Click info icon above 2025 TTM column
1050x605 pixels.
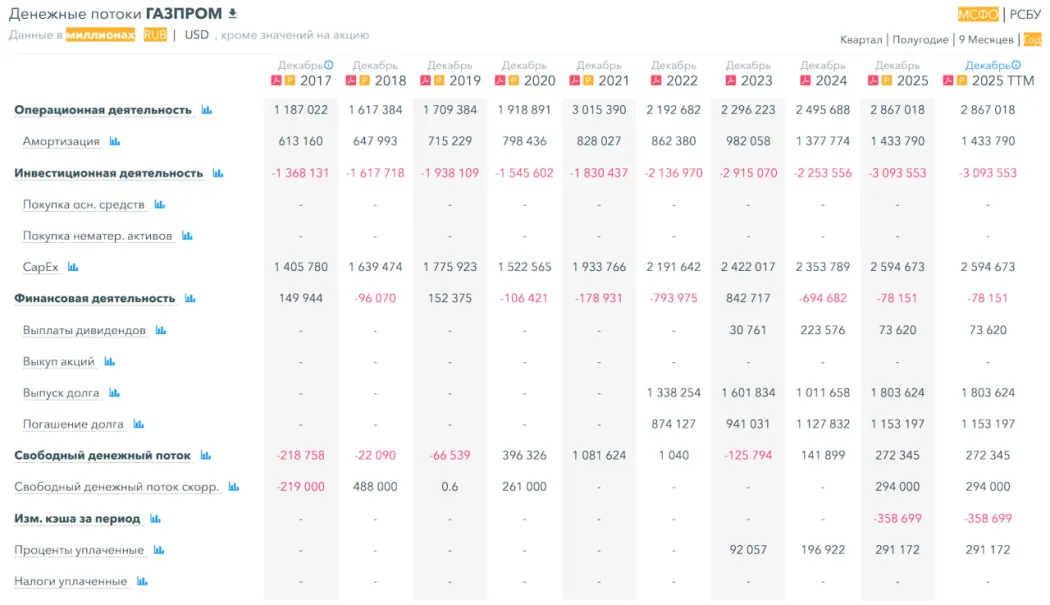1016,65
